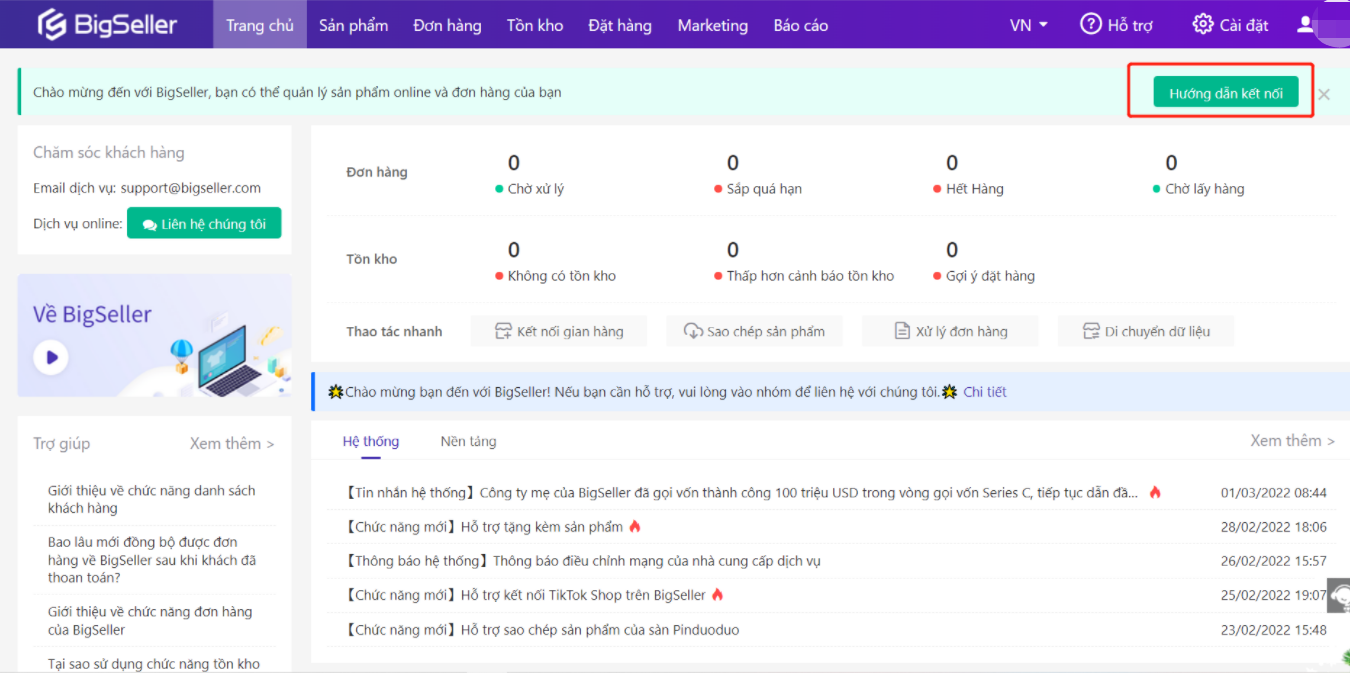Switch to the Nền tảng tab
Viewport: 1350px width, 675px height.
coord(468,441)
